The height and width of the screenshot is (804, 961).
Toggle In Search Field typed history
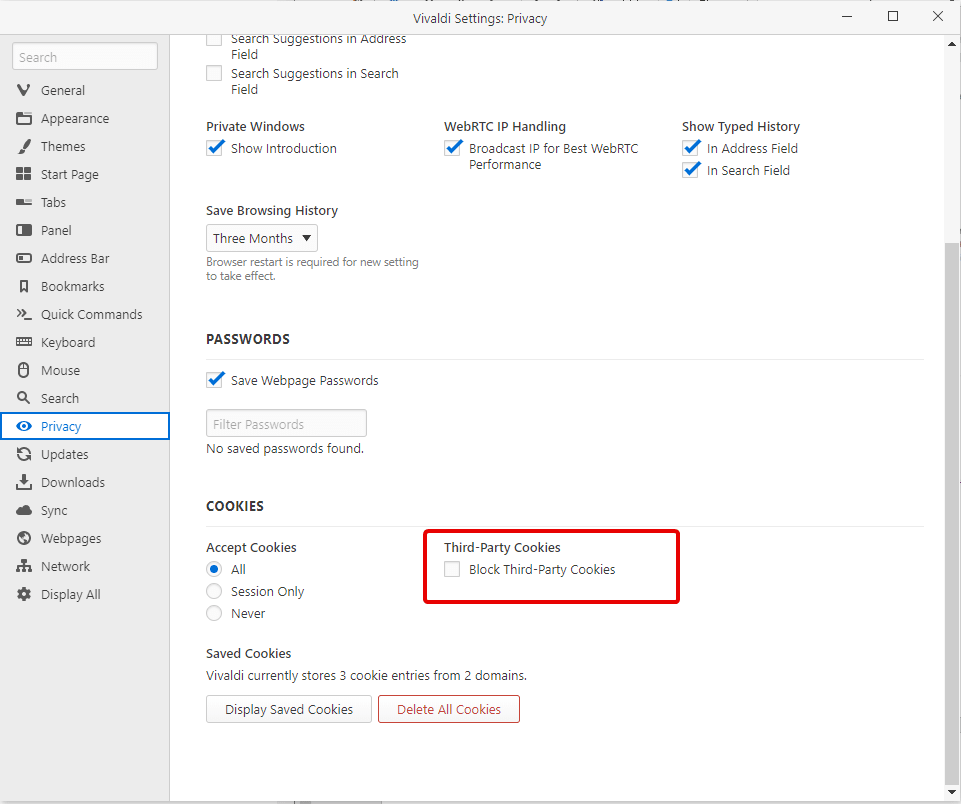(691, 170)
